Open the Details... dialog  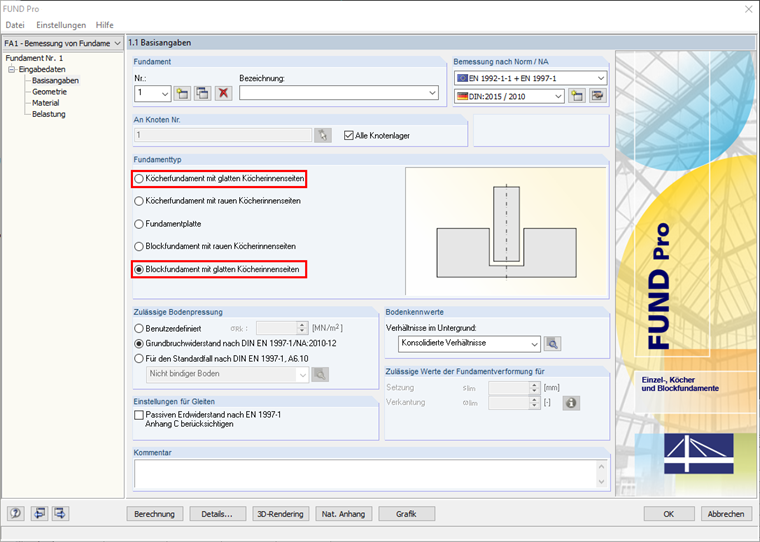217,514
